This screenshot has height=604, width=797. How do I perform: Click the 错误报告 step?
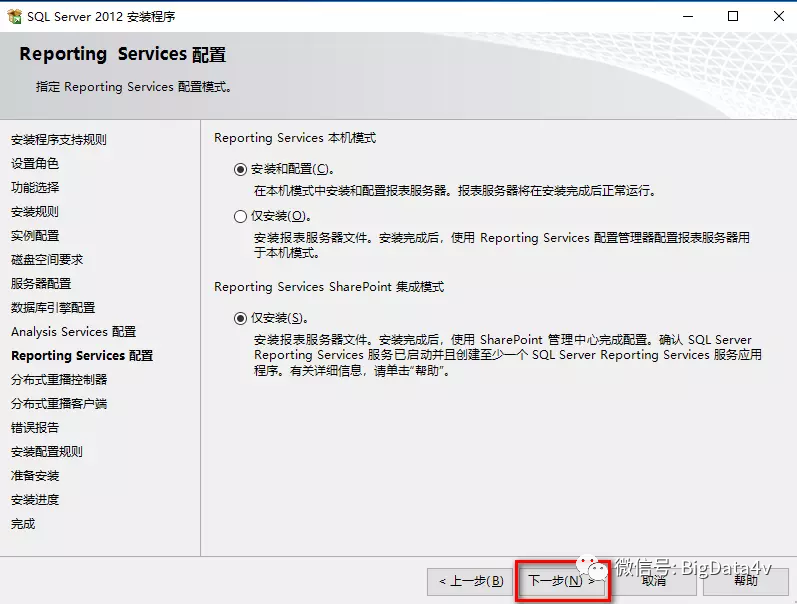(x=35, y=428)
